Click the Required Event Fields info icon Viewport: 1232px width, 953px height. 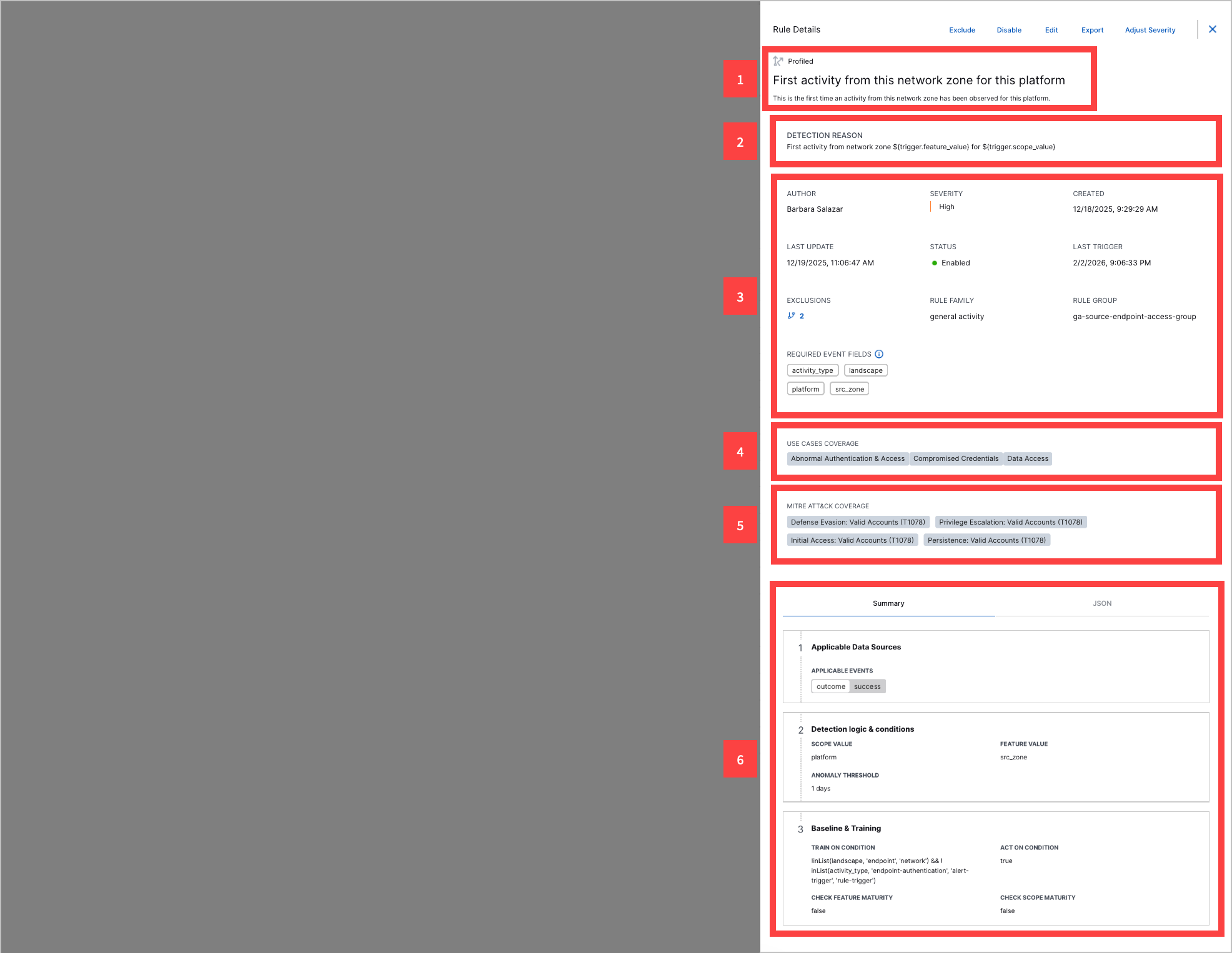(879, 353)
